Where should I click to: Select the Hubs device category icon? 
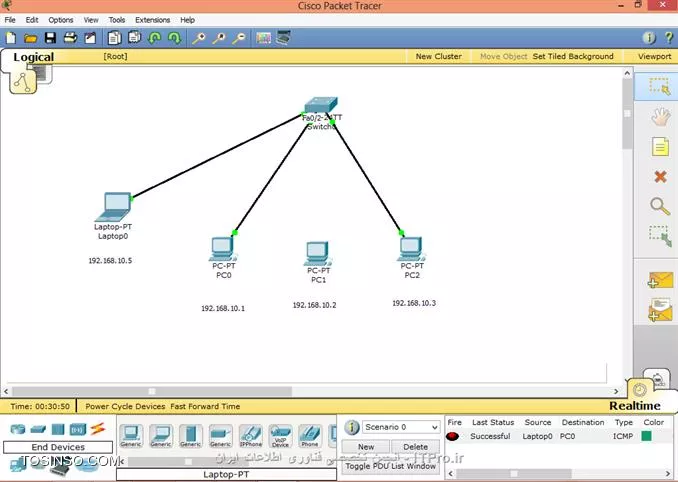(x=58, y=429)
